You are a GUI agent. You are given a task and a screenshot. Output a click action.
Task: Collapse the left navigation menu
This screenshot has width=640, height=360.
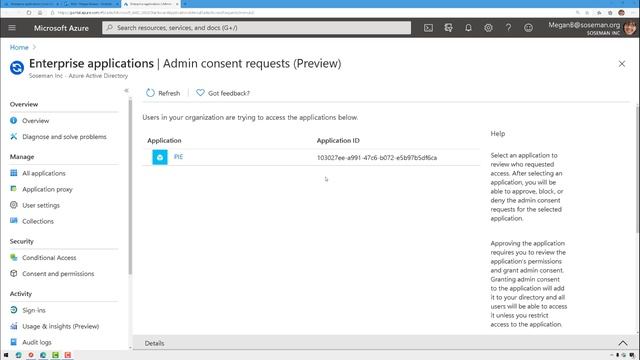pos(126,90)
